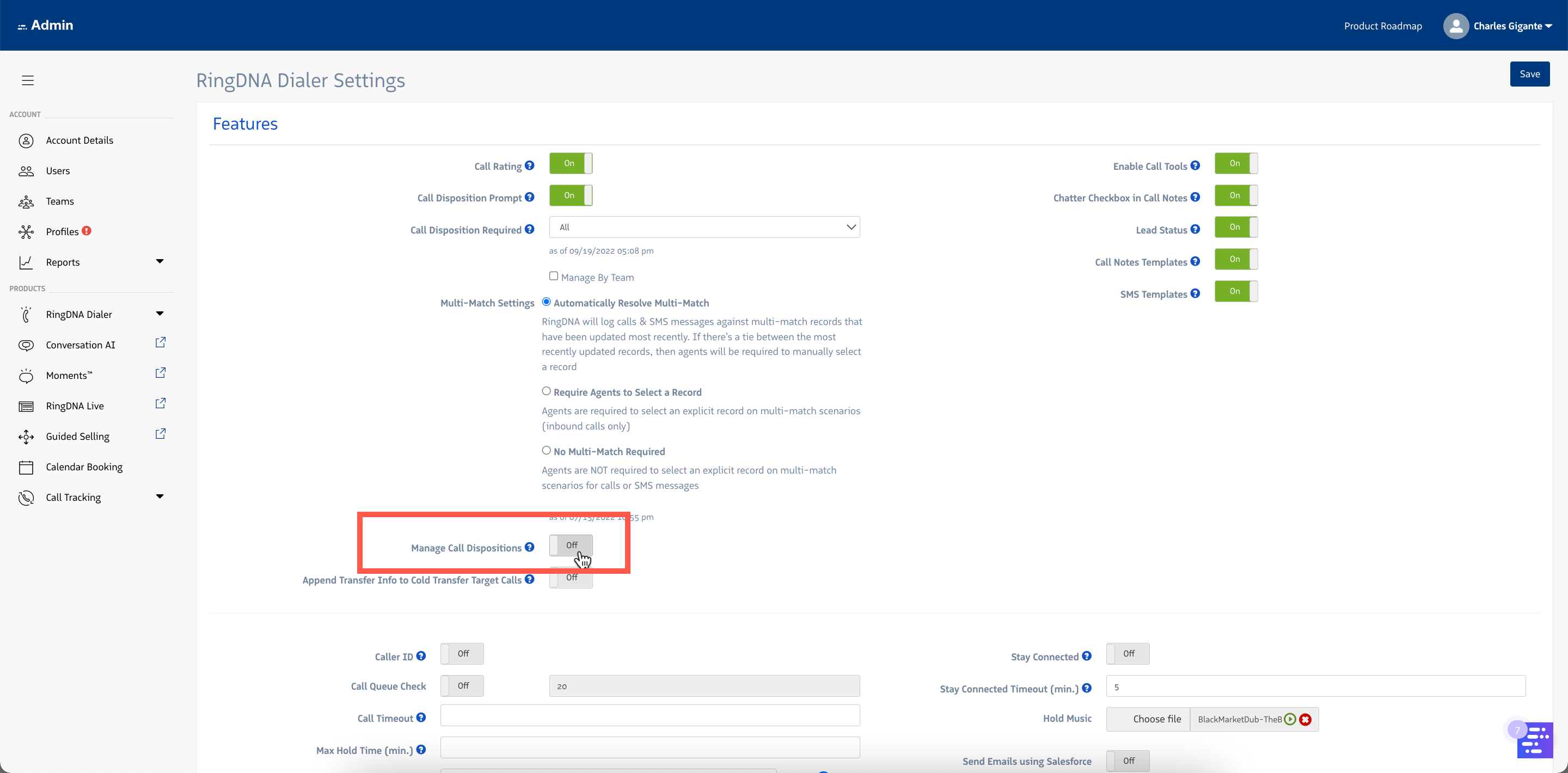Open Calendar Booking in sidebar
Viewport: 1568px width, 773px height.
point(84,467)
